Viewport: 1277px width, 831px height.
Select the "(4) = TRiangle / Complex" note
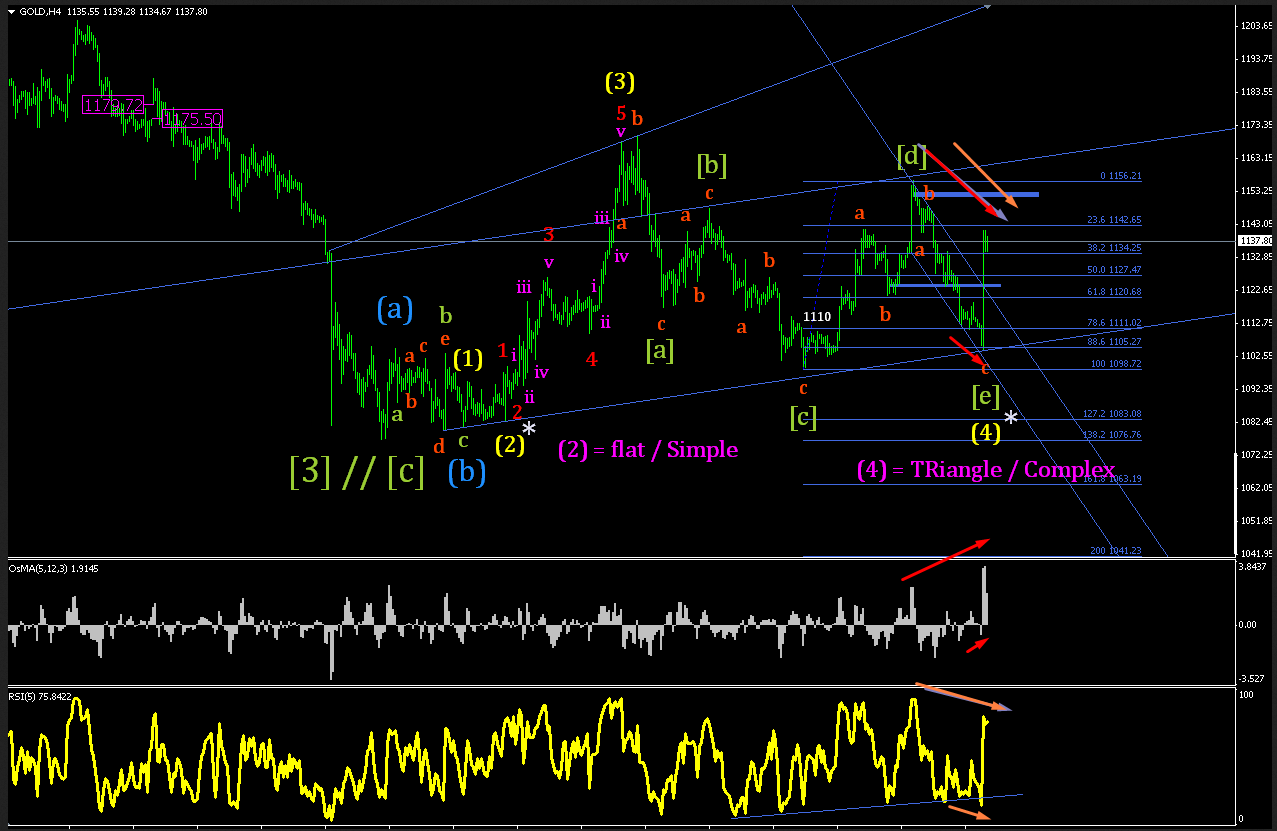[x=986, y=470]
